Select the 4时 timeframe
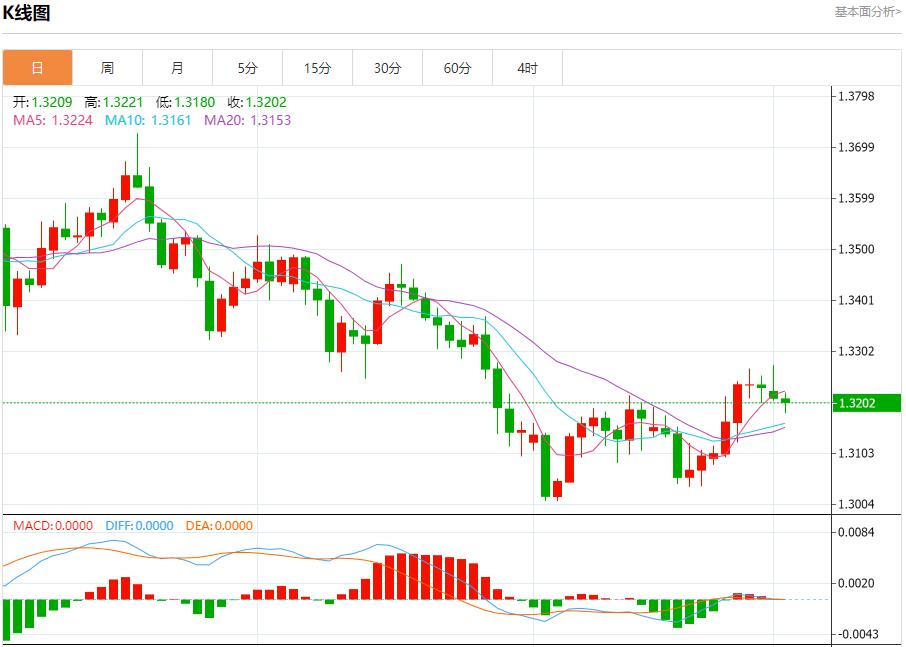Screen dimensions: 906x647 click(x=527, y=67)
